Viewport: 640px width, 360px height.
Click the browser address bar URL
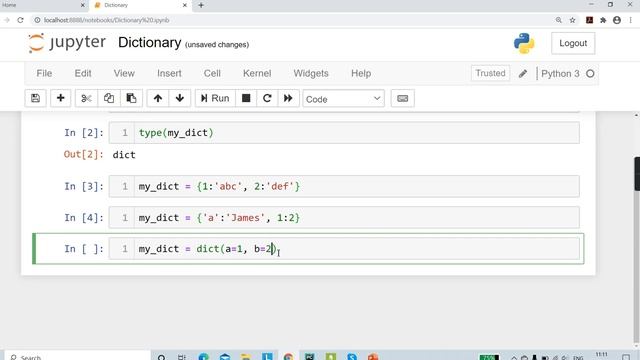point(107,20)
